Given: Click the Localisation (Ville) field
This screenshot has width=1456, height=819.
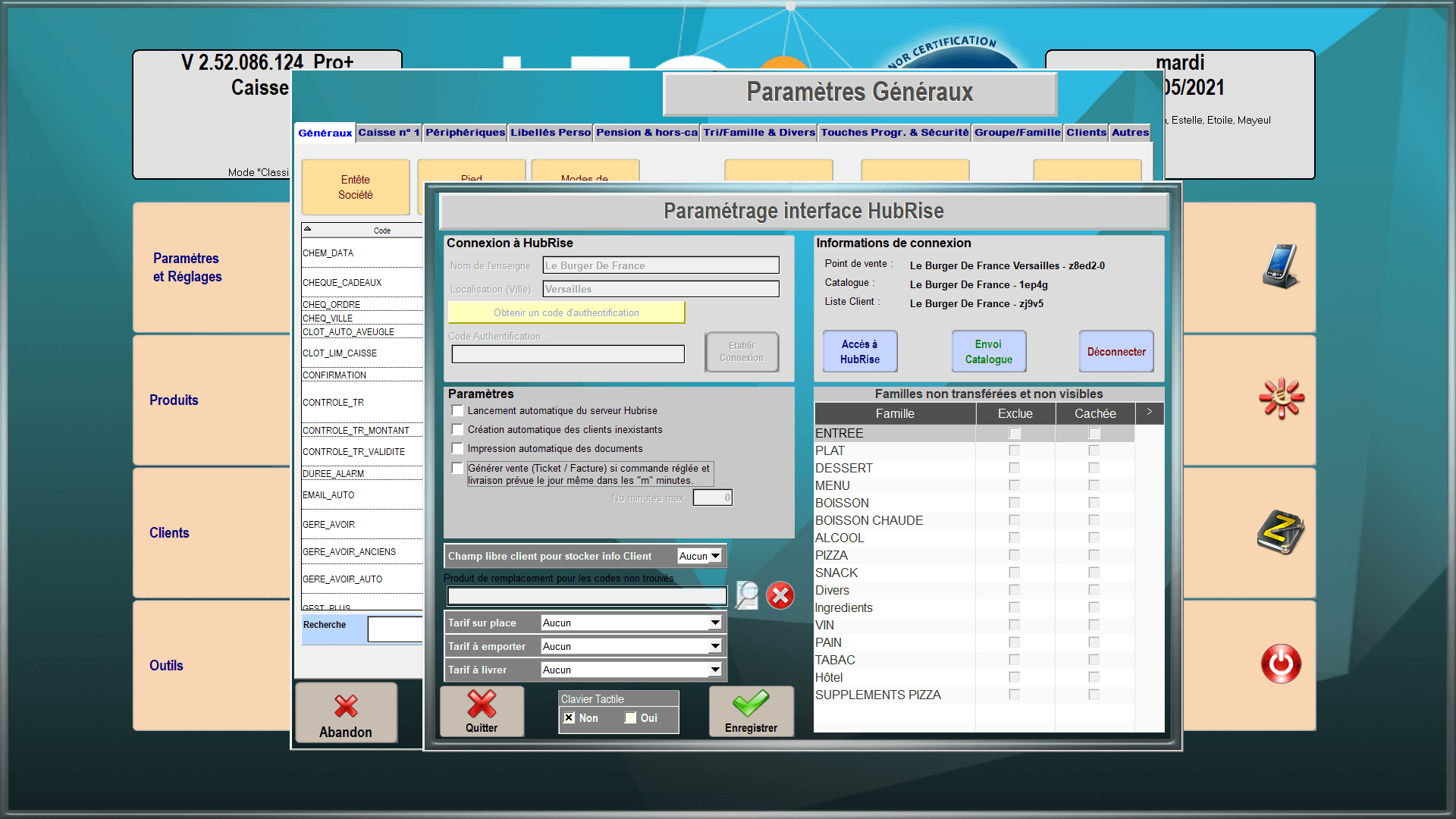Looking at the screenshot, I should point(661,289).
